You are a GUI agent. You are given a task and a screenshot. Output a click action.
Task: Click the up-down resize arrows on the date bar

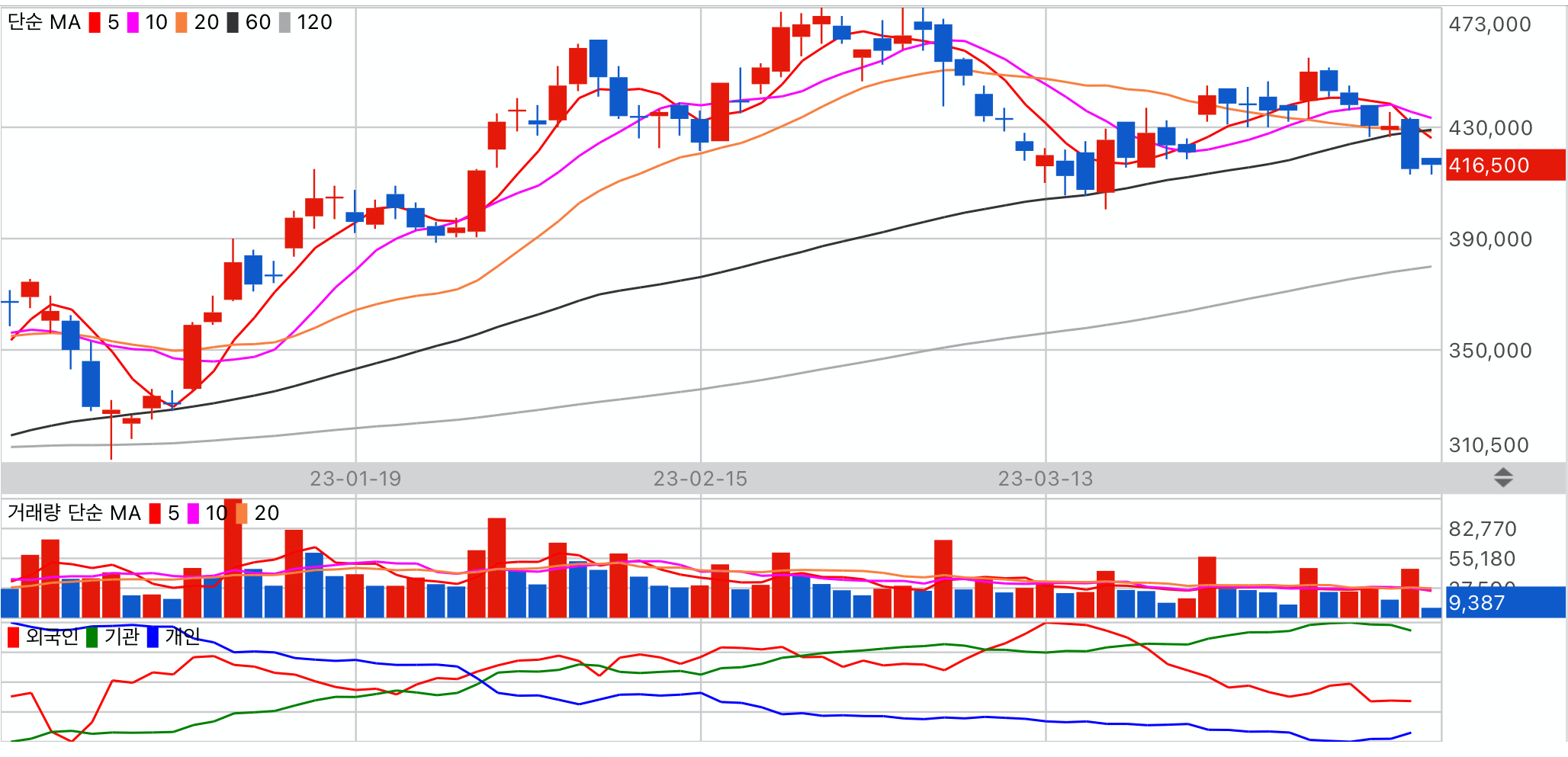coord(1502,478)
